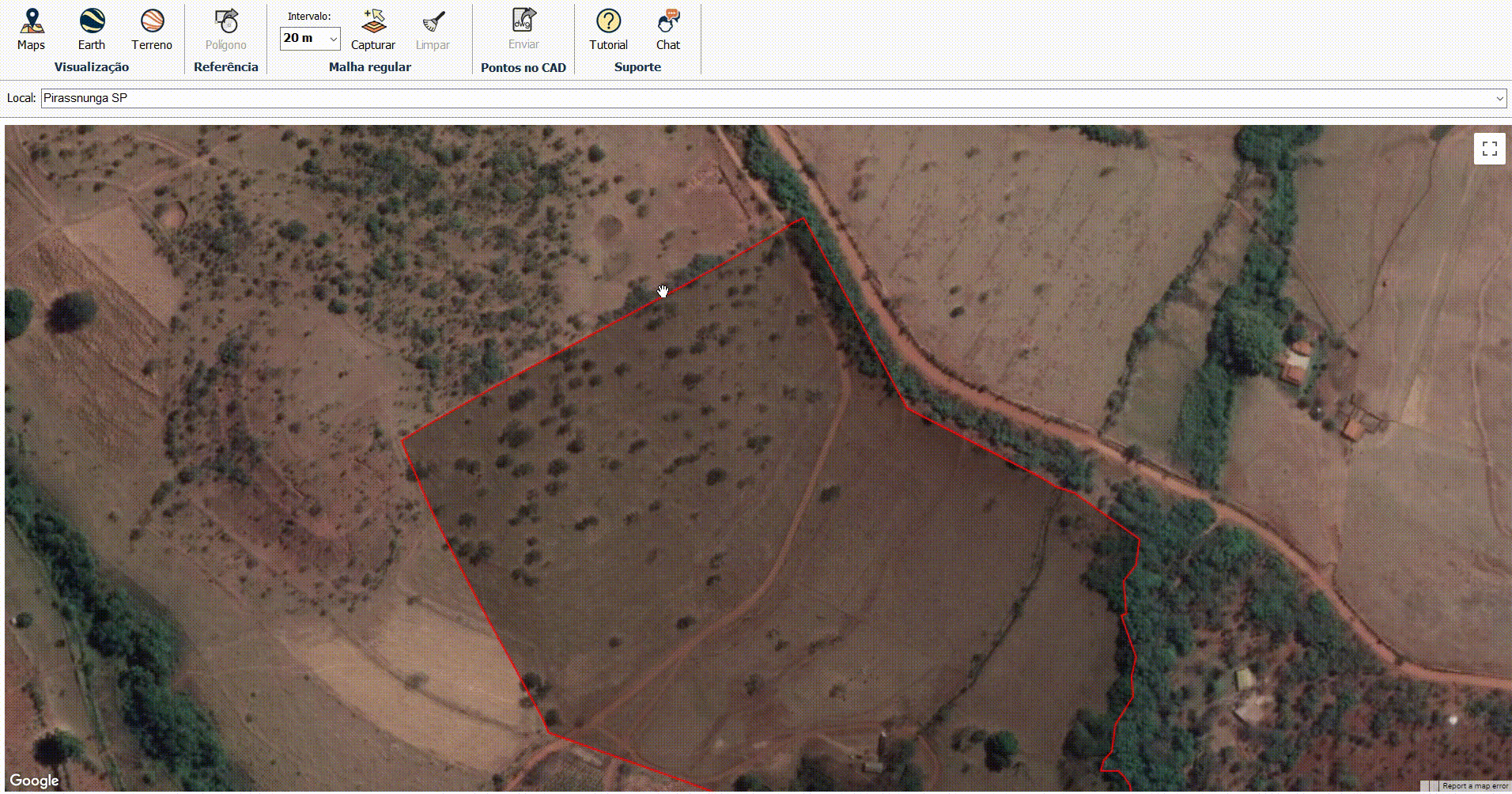Activate the Polígono reference tool
Viewport: 1512px width, 794px height.
[x=225, y=29]
